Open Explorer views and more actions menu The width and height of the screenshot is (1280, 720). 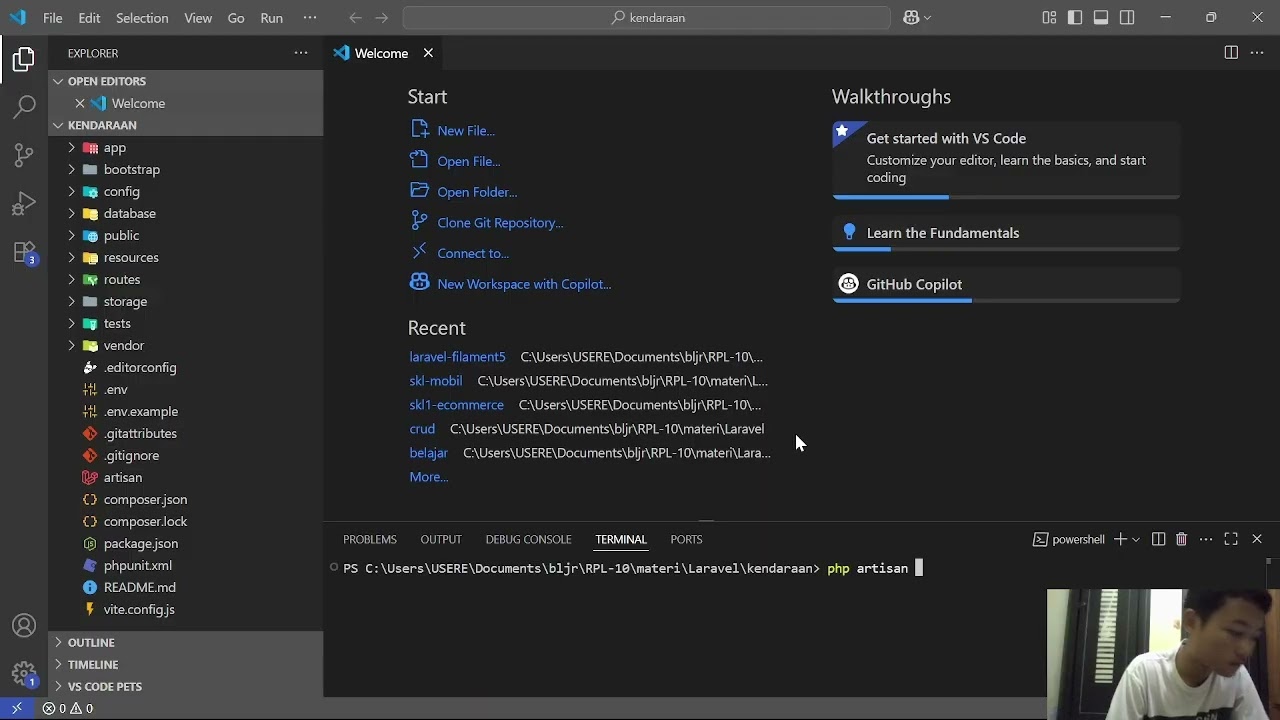(301, 53)
